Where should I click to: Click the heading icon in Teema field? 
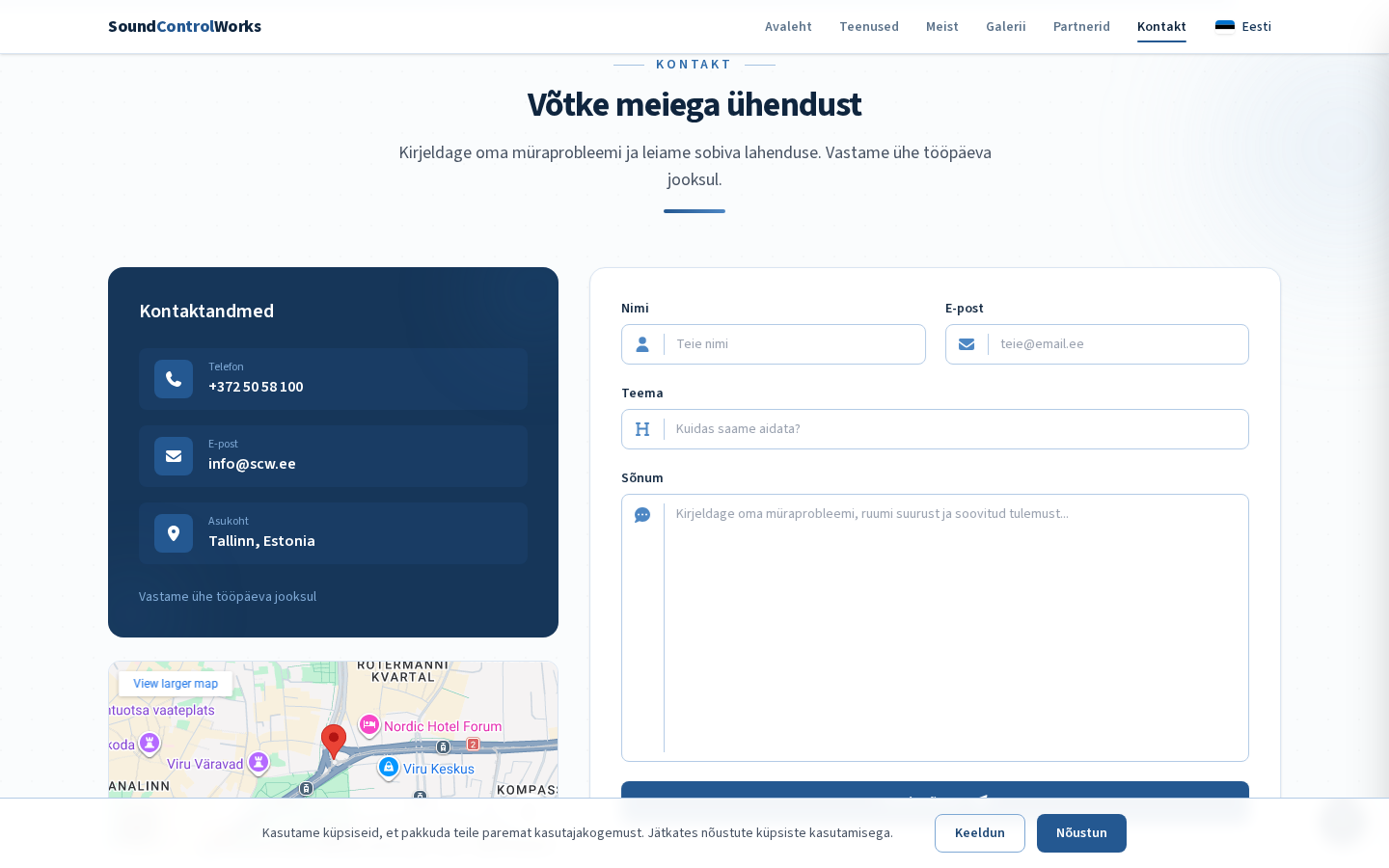(x=642, y=429)
